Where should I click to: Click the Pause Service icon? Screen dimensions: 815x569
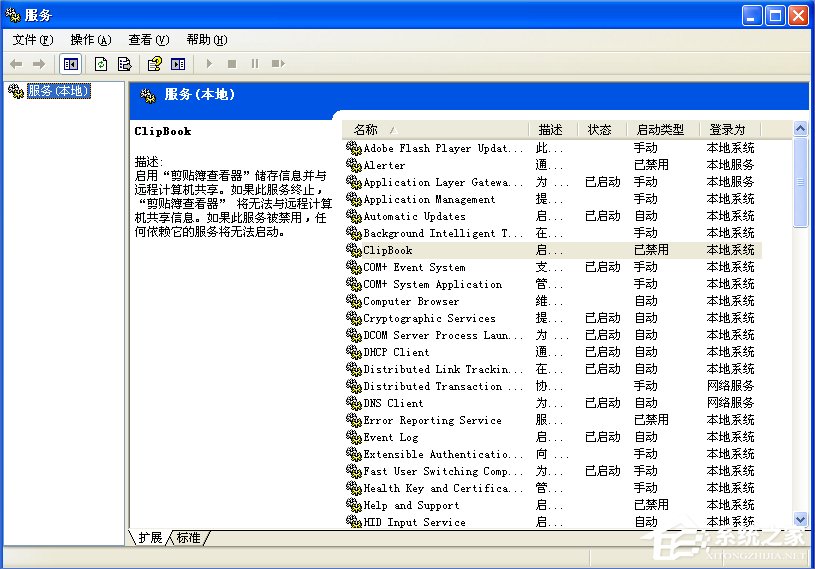pos(255,64)
